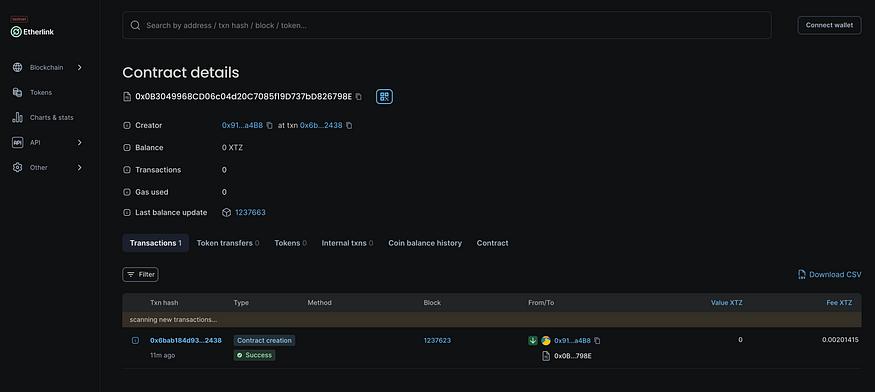The width and height of the screenshot is (875, 392).
Task: Select the Transactions tab
Action: pos(156,243)
